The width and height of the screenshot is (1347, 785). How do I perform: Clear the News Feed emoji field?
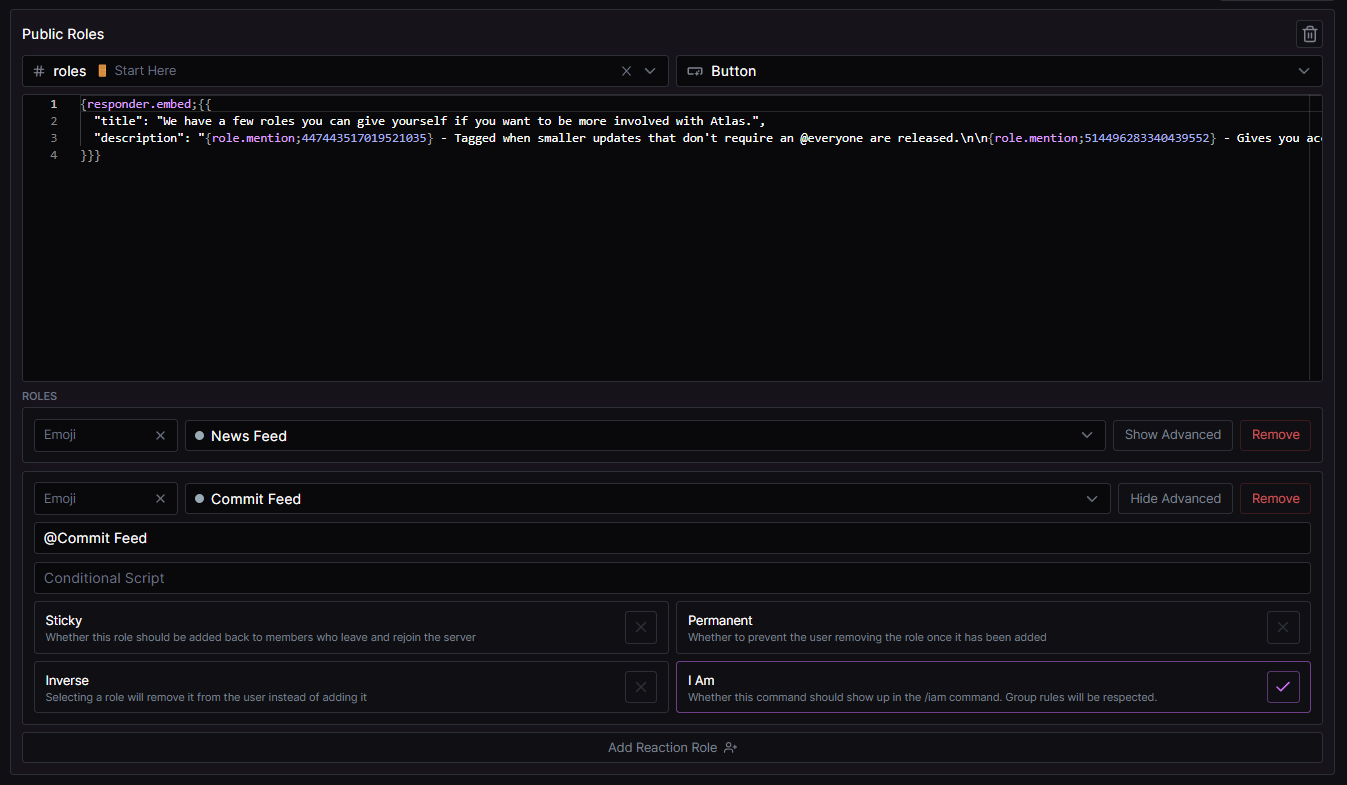click(x=160, y=435)
